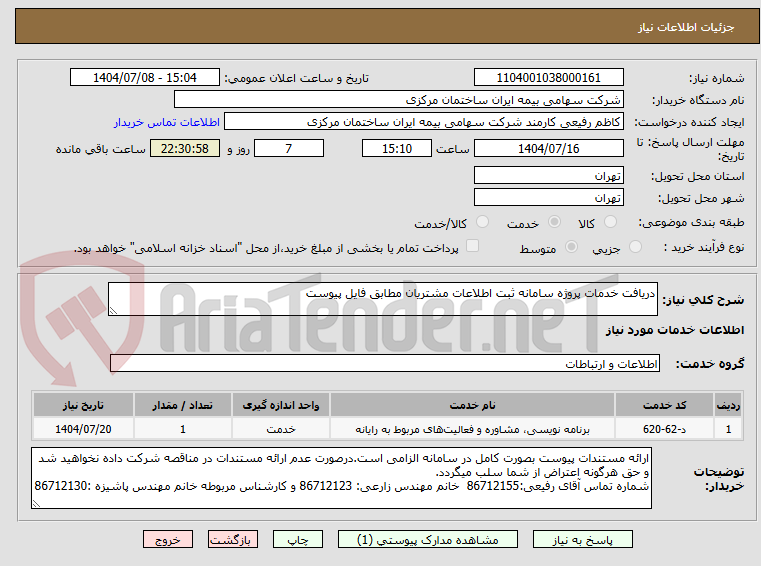Click the remaining time field 22:30:58

(x=185, y=149)
